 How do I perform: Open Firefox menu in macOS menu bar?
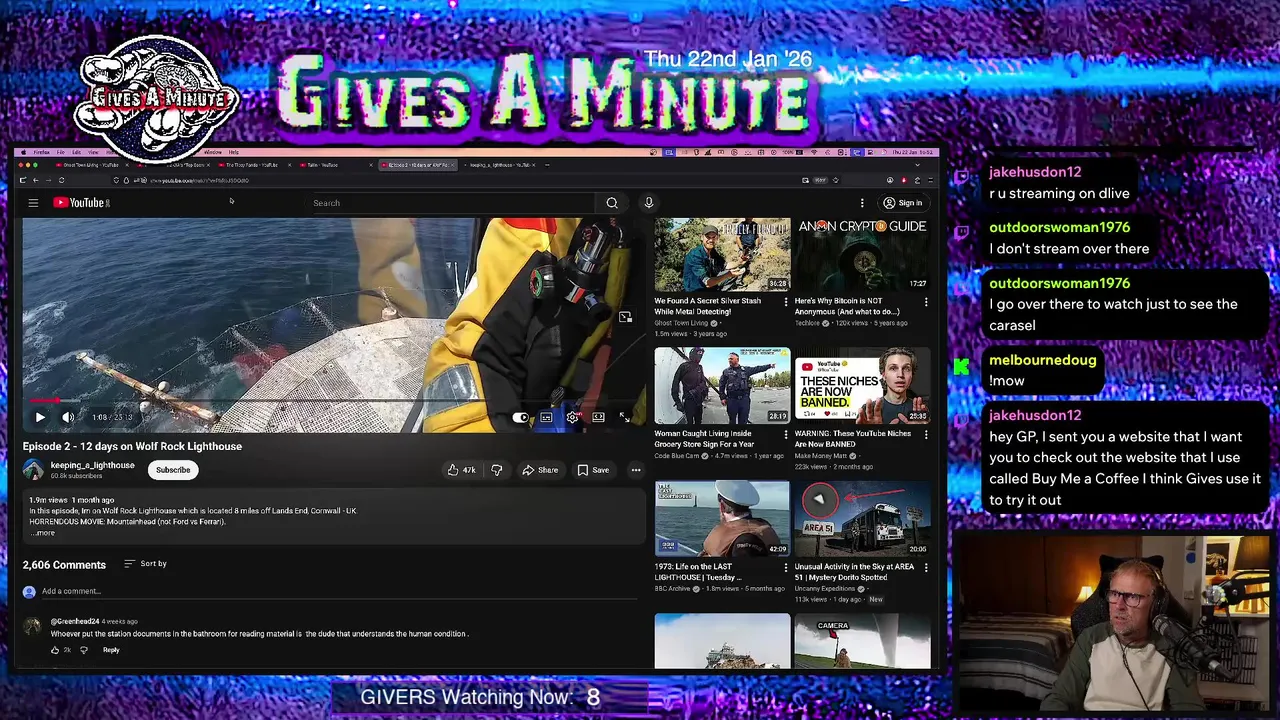tap(42, 152)
